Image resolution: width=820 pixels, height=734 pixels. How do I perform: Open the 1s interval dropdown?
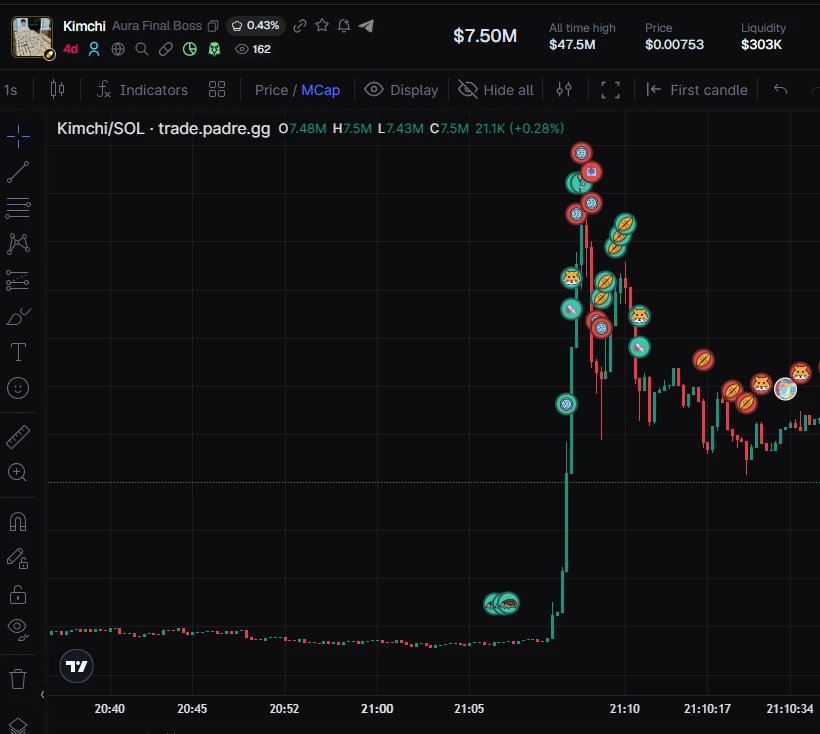[10, 90]
